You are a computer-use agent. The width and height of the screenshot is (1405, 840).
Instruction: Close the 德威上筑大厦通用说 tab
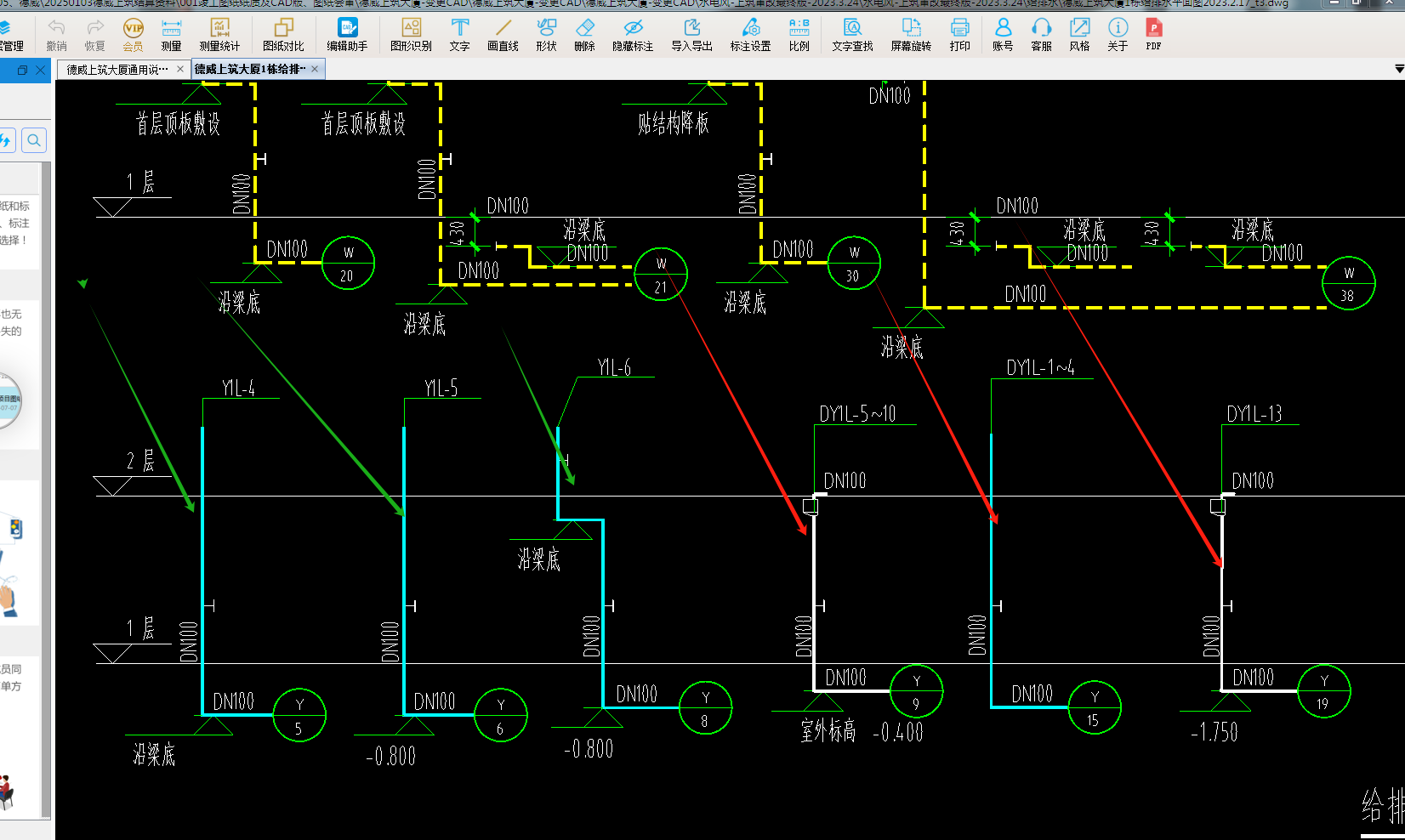180,70
